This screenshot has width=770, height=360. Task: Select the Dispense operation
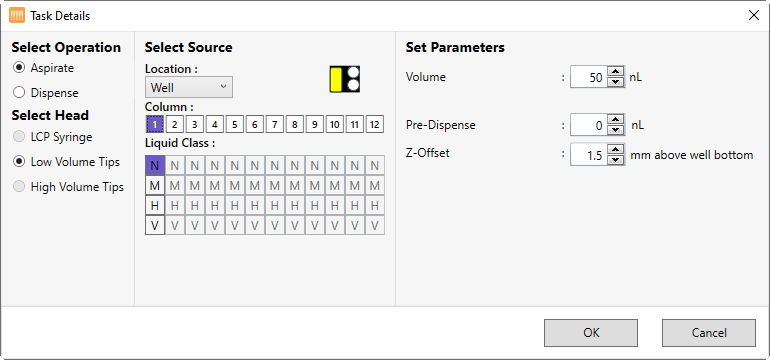point(46,93)
